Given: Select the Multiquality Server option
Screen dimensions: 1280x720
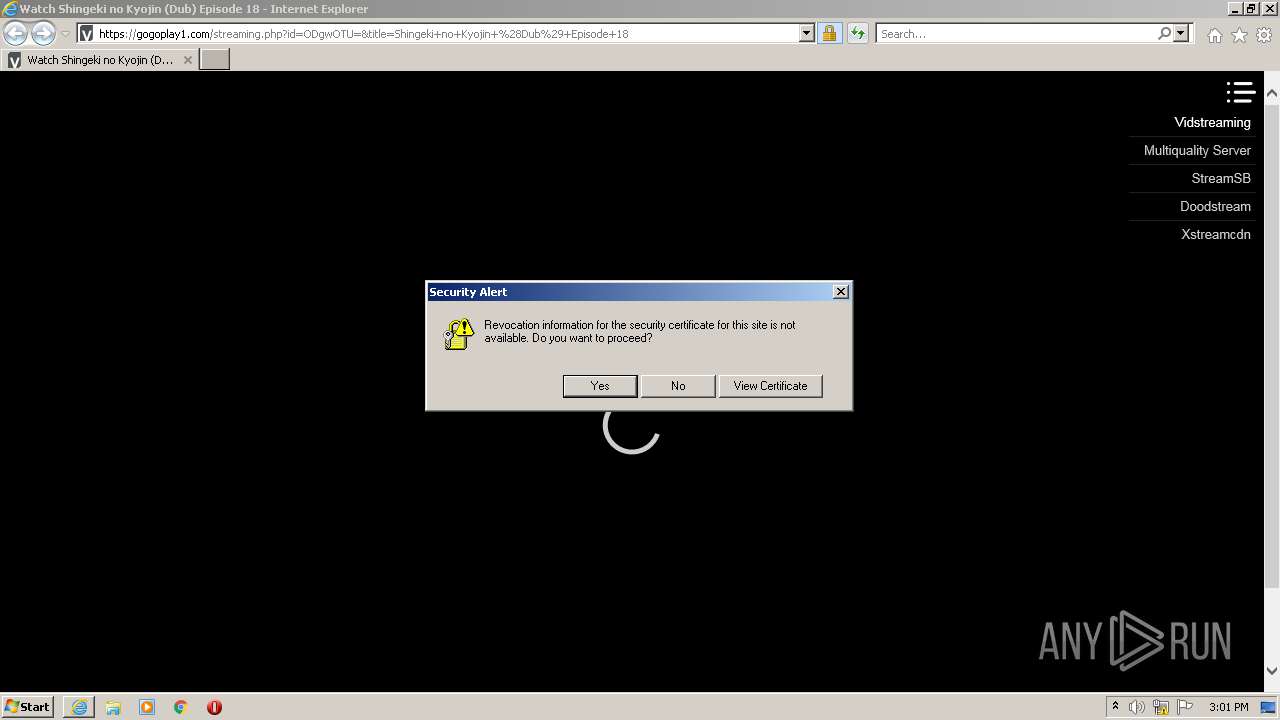Looking at the screenshot, I should click(x=1197, y=150).
